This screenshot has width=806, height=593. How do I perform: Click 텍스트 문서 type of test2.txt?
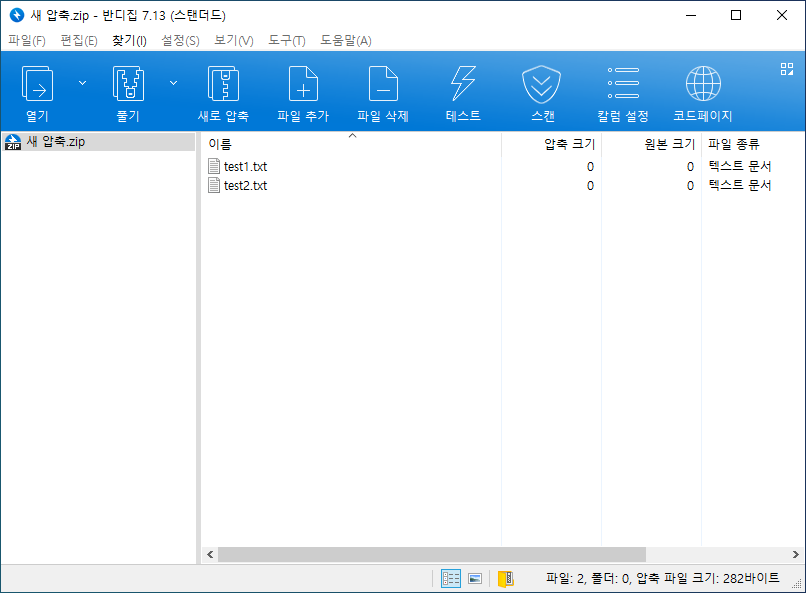740,185
